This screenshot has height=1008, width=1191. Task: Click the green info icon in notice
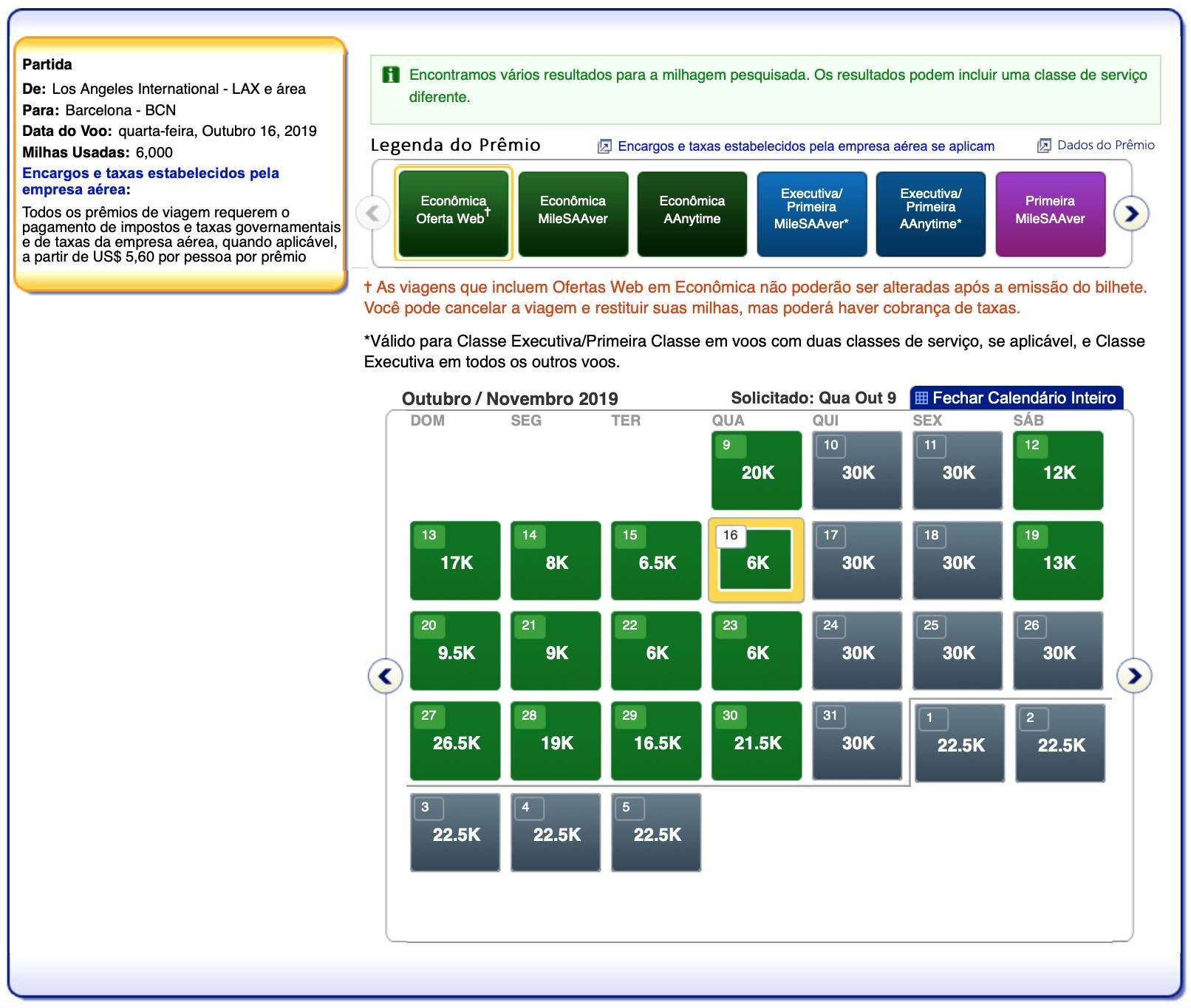click(390, 75)
